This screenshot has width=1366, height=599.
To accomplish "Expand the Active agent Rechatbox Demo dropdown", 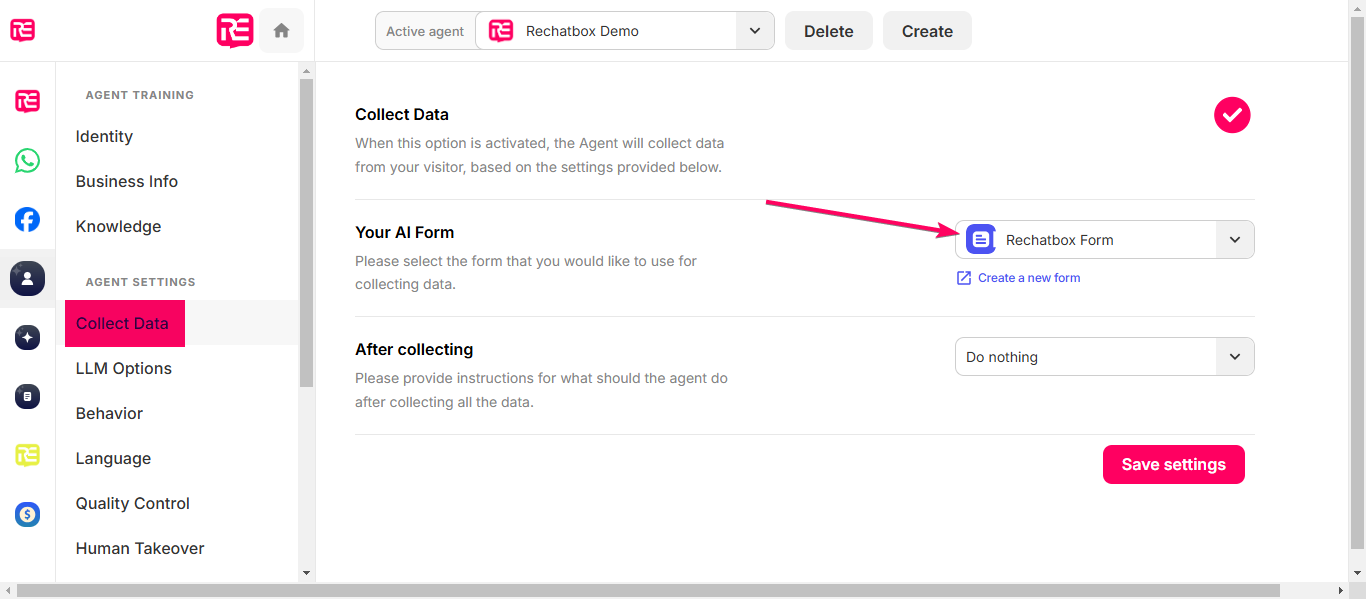I will tap(625, 31).
